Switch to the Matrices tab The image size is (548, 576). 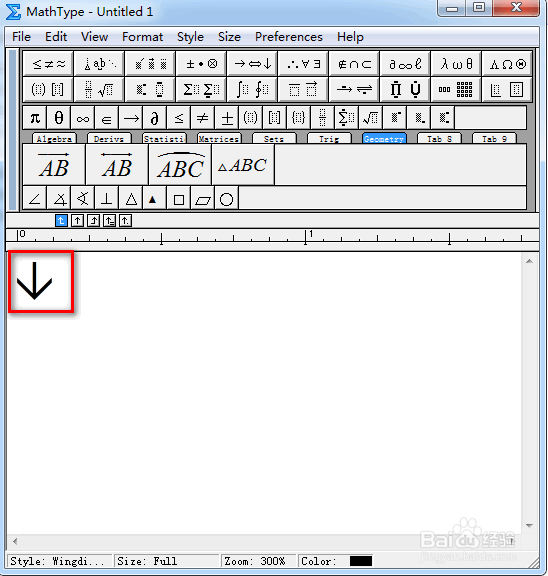tap(219, 138)
